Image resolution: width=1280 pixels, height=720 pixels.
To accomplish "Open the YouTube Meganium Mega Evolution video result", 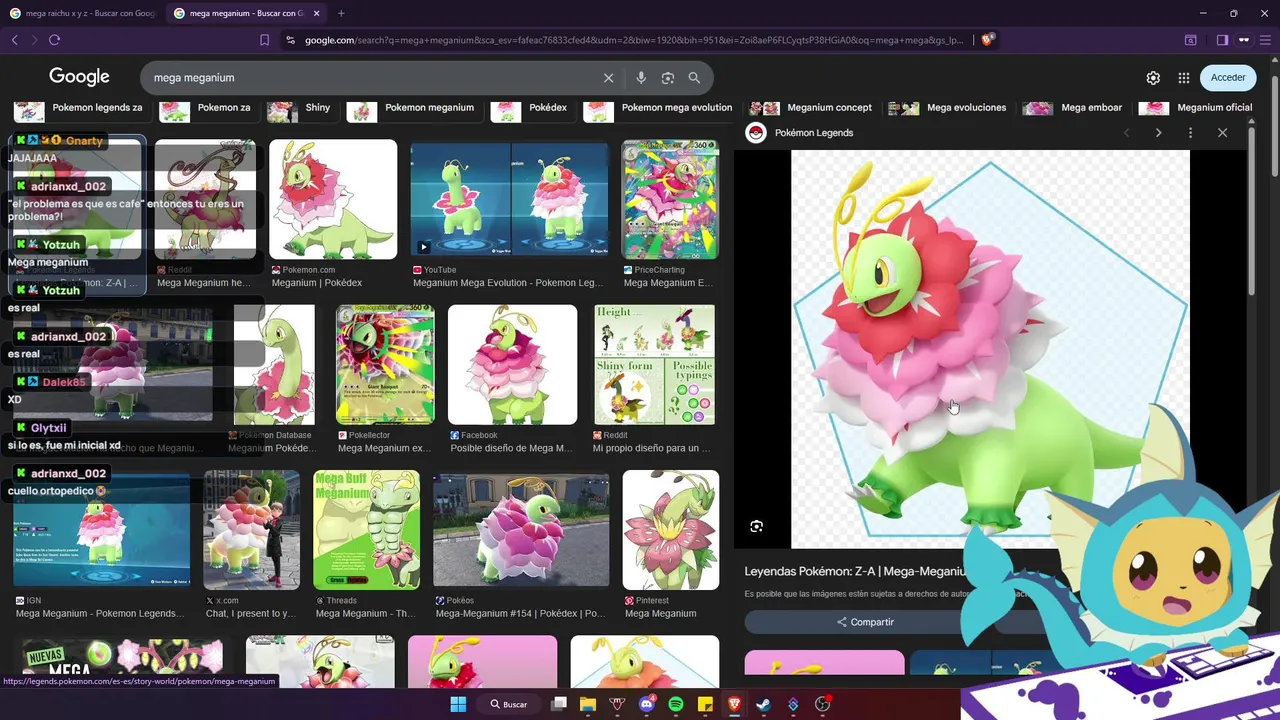I will pos(510,199).
